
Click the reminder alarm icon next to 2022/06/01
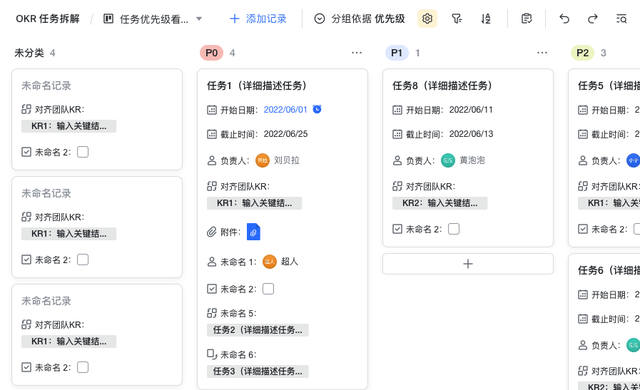pyautogui.click(x=317, y=109)
